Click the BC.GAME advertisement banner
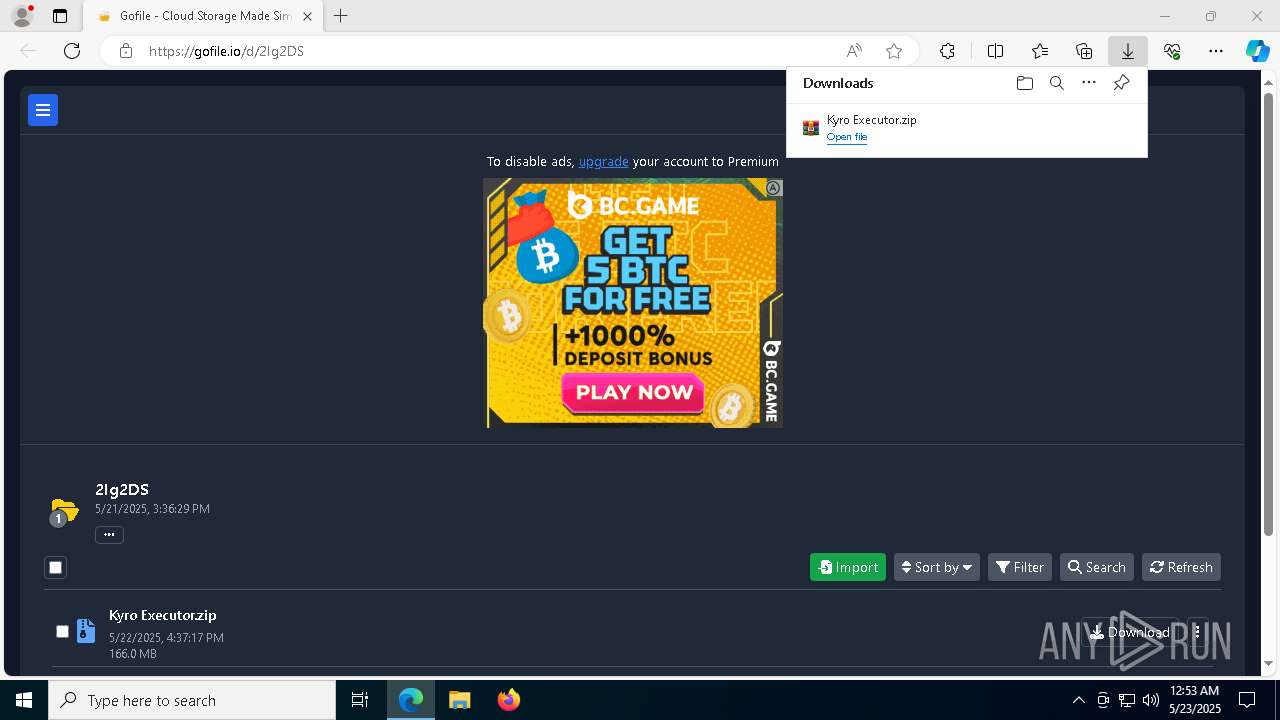1280x720 pixels. click(633, 303)
